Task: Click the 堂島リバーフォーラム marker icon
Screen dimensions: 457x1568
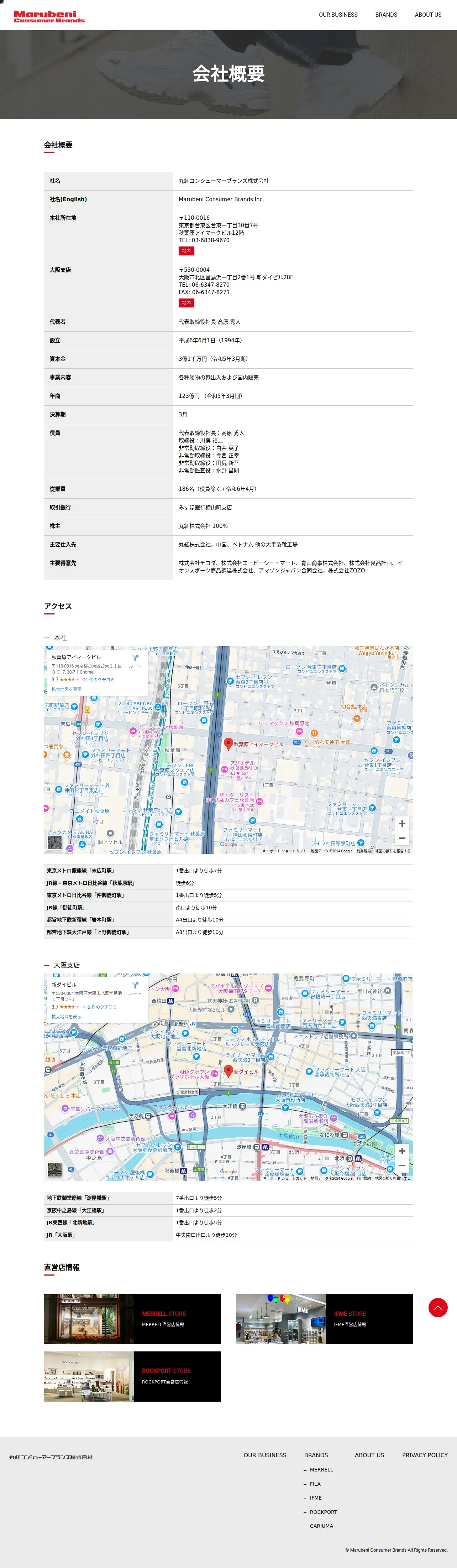Action: point(65,1108)
